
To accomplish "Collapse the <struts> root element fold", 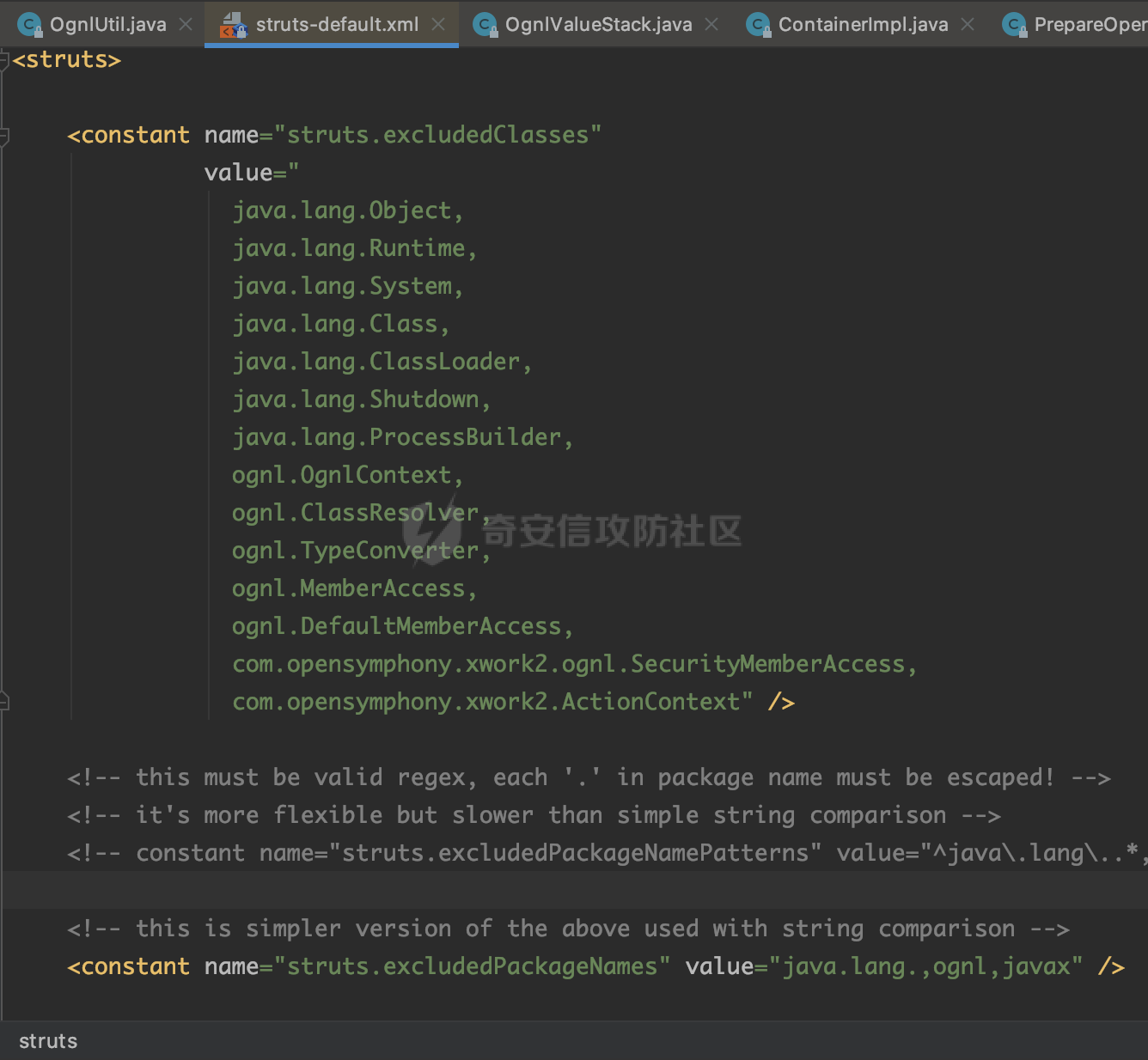I will [x=3, y=60].
